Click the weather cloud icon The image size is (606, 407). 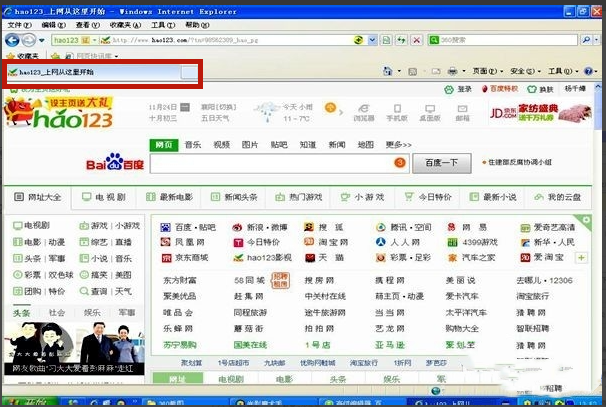(x=267, y=110)
